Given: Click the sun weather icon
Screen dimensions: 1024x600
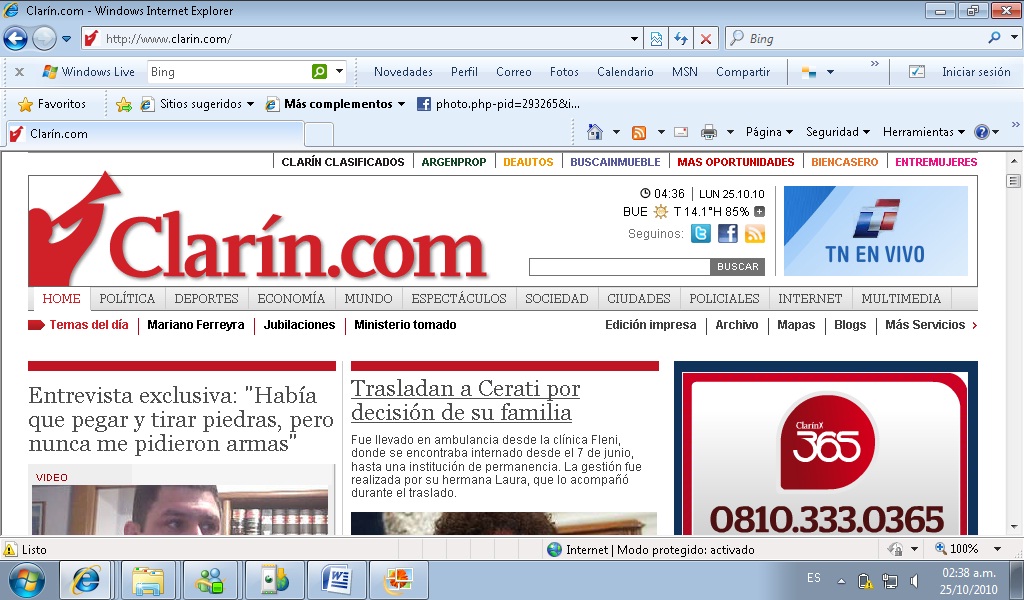Looking at the screenshot, I should (x=661, y=212).
